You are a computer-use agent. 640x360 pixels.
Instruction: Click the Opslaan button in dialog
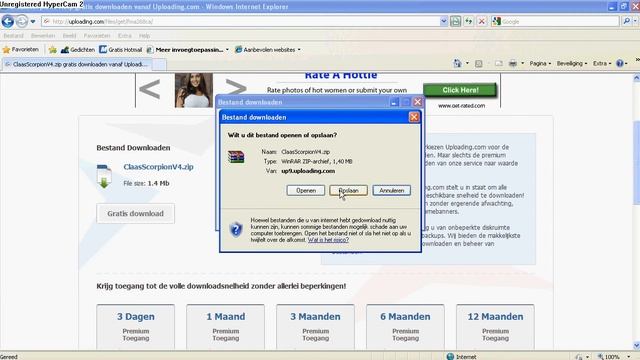349,190
